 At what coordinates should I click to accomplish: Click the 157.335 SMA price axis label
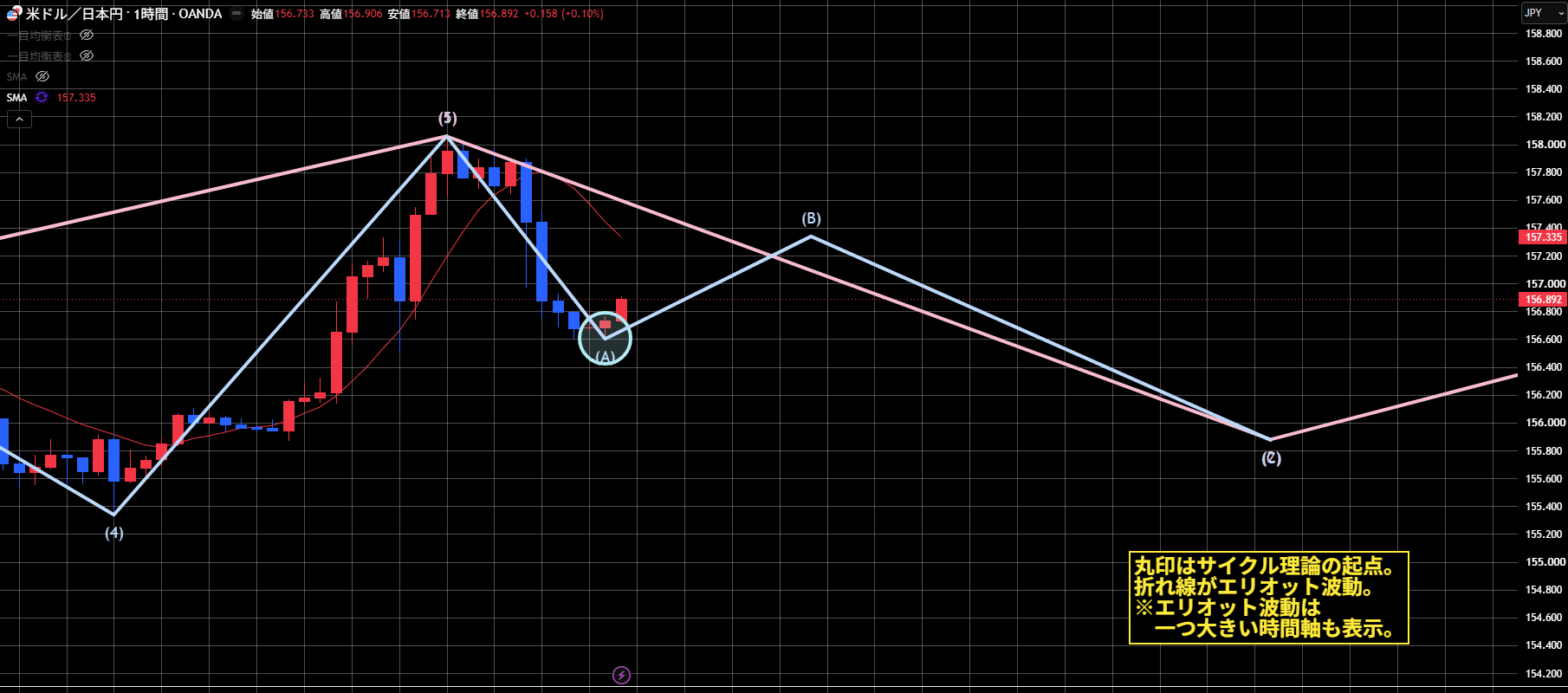point(1543,237)
